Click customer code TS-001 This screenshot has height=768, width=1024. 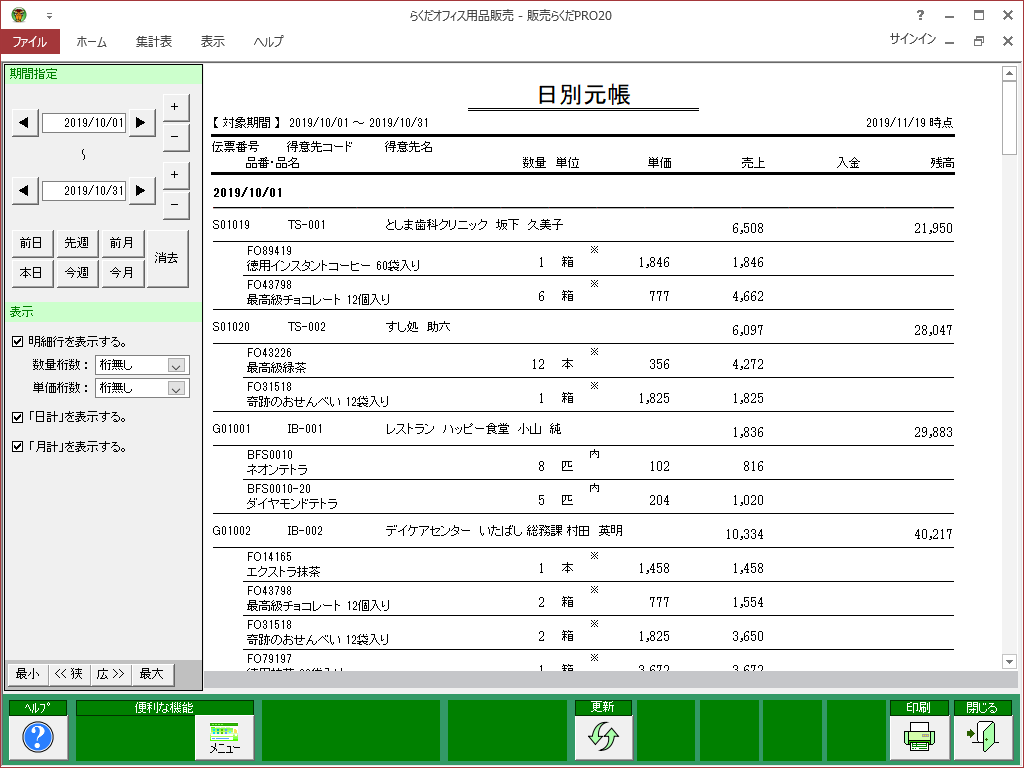306,225
